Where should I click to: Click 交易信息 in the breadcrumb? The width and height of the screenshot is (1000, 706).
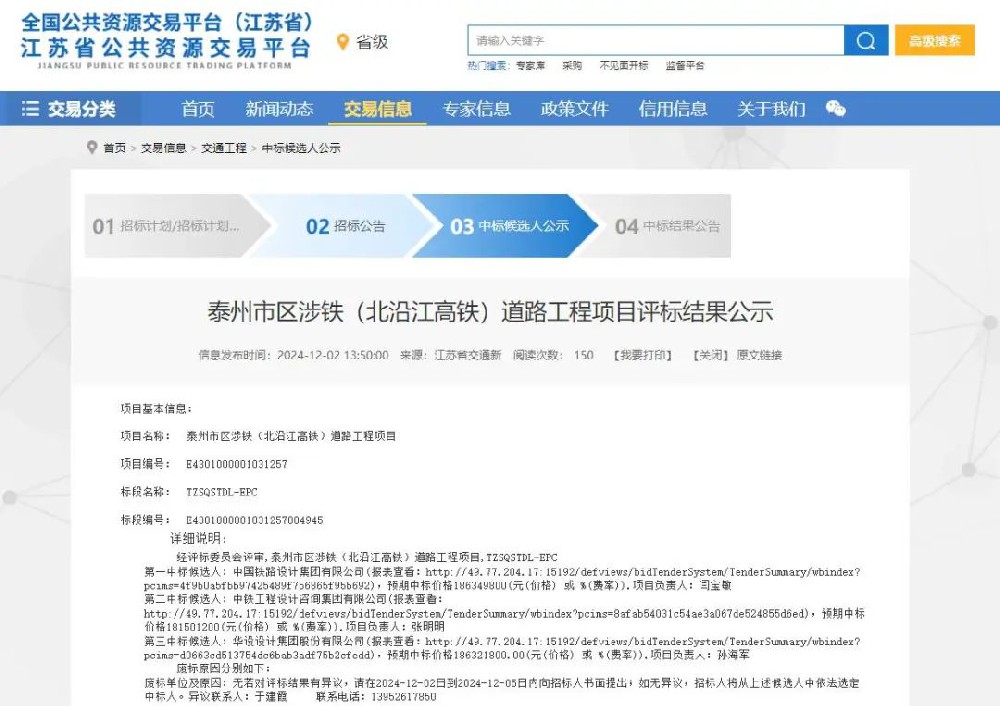coord(163,148)
